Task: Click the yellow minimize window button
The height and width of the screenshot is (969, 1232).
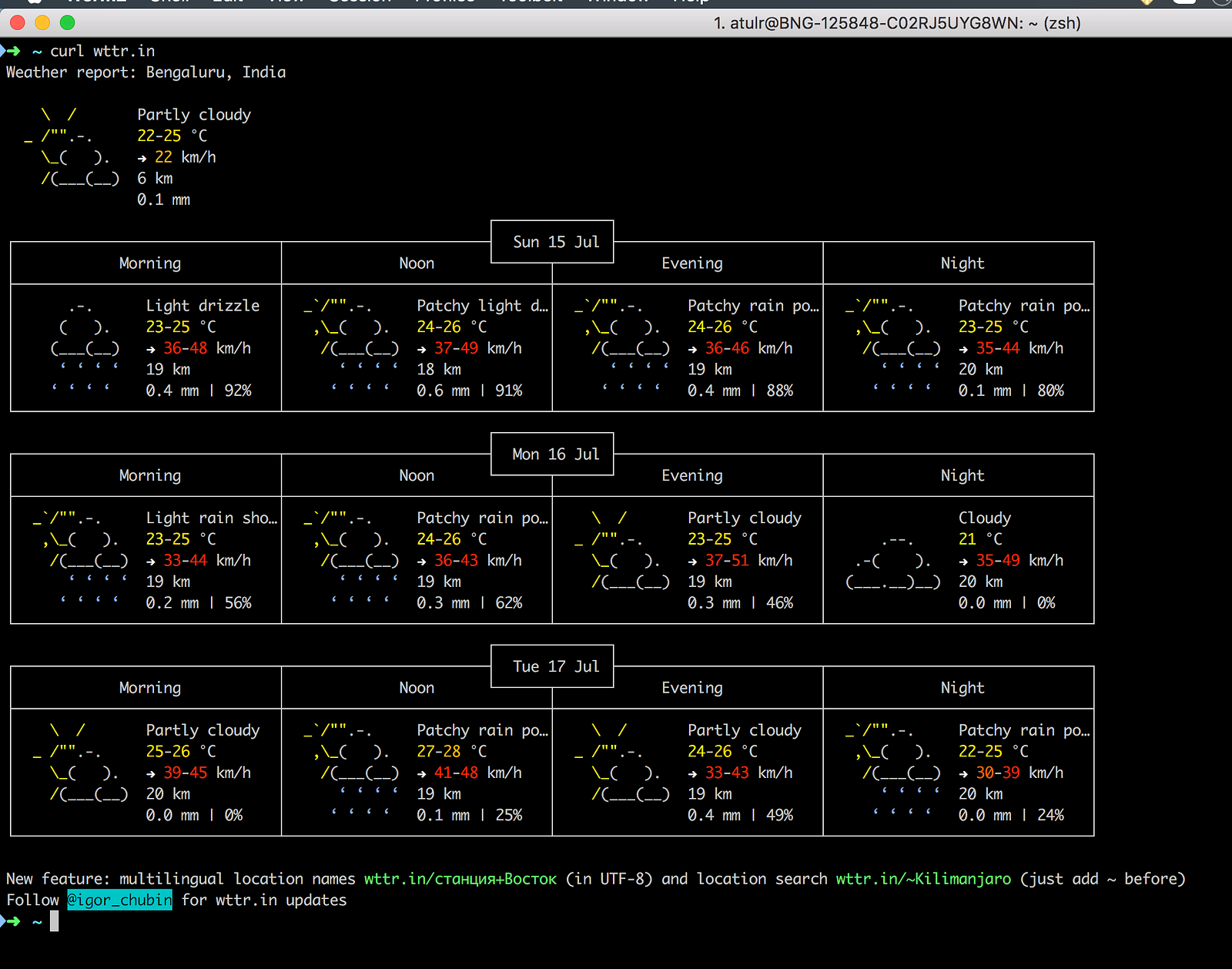Action: coord(42,23)
